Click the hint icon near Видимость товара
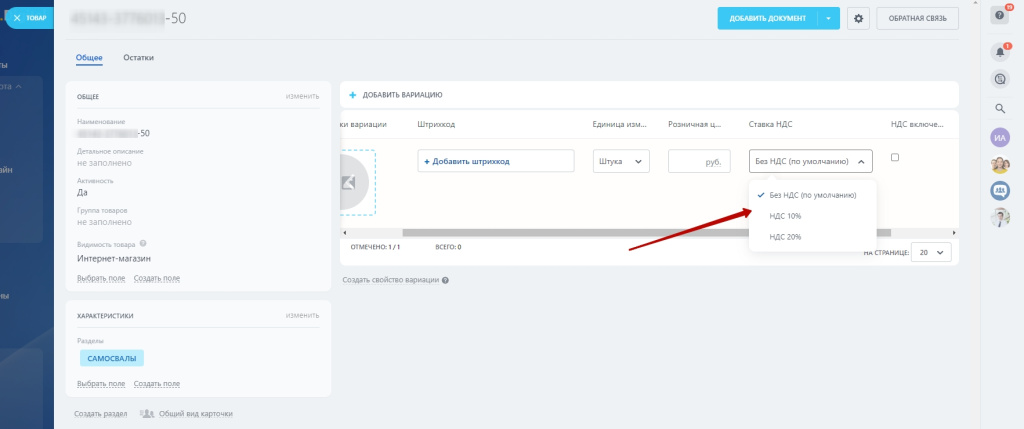Image resolution: width=1024 pixels, height=429 pixels. click(x=144, y=243)
